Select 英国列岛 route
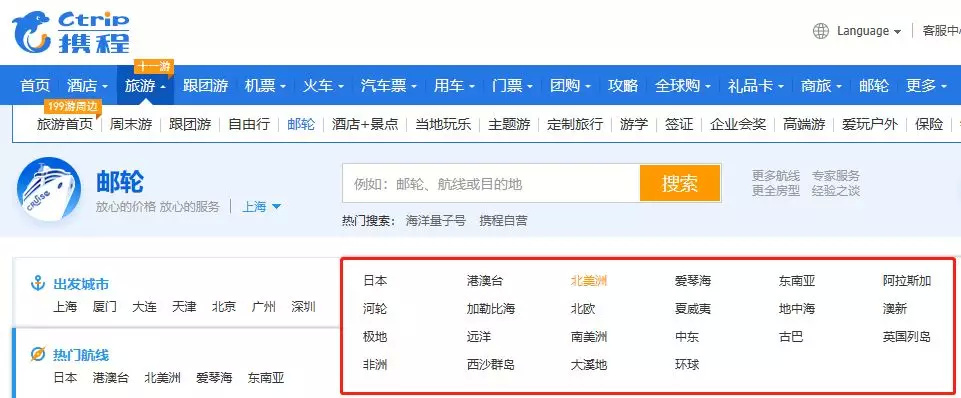Screen dimensions: 961x398 click(907, 337)
